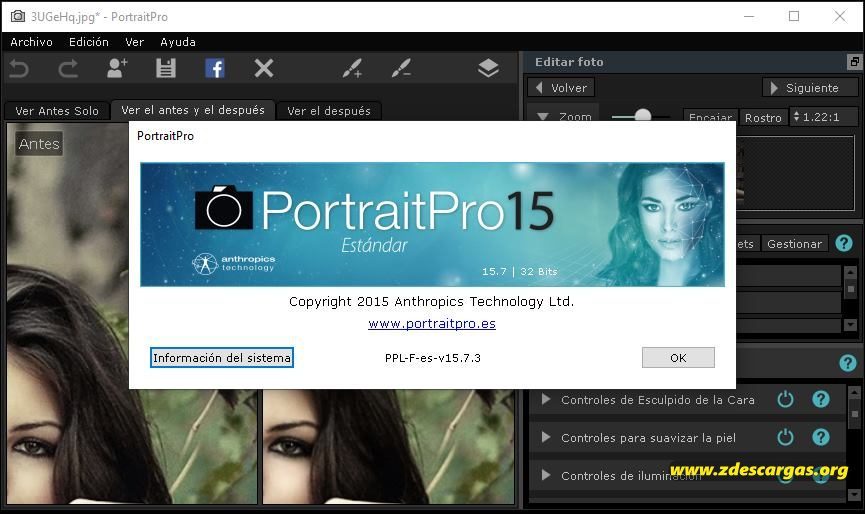Image resolution: width=865 pixels, height=514 pixels.
Task: Click the Redo arrow icon in toolbar
Action: [x=68, y=69]
